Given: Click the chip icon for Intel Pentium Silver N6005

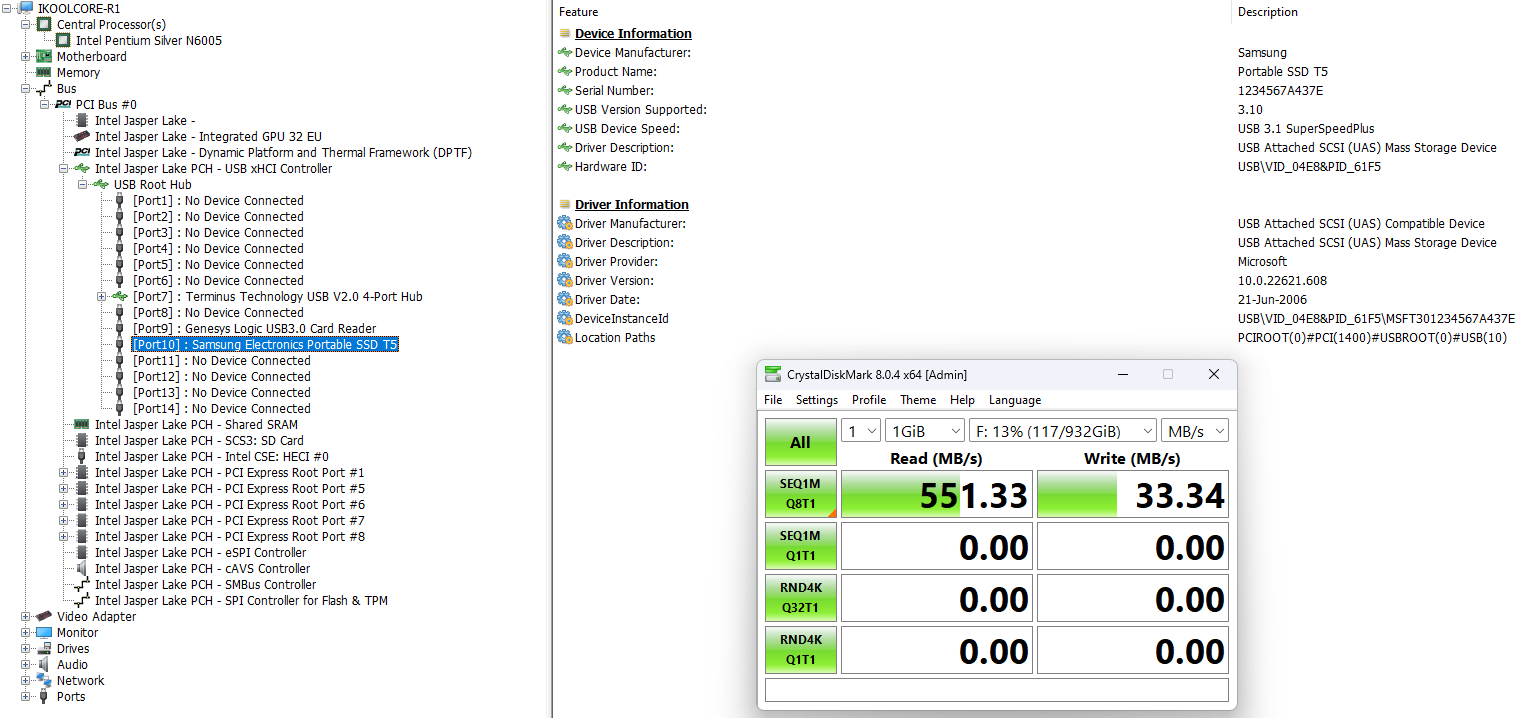Looking at the screenshot, I should [63, 40].
